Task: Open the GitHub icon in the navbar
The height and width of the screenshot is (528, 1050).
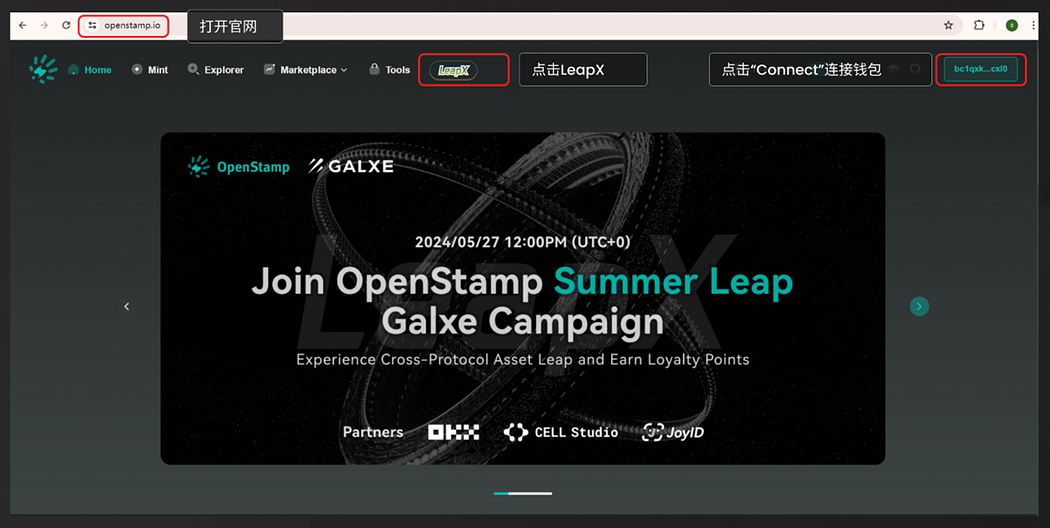Action: coord(915,69)
